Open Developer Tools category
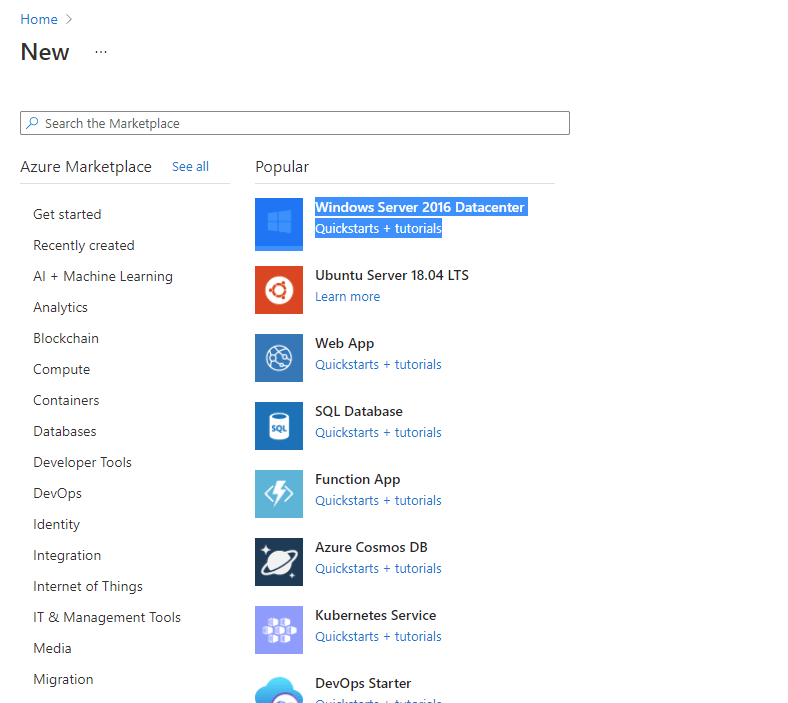The image size is (788, 703). [82, 462]
